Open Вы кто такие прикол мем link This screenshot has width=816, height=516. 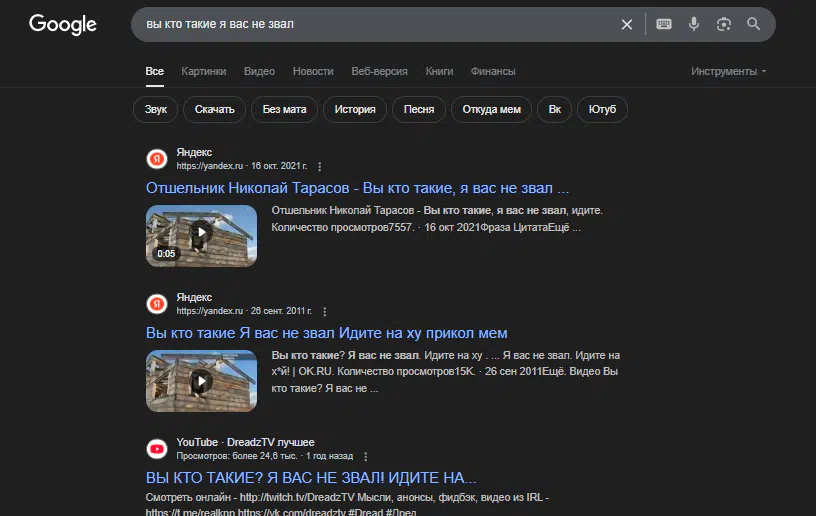326,333
